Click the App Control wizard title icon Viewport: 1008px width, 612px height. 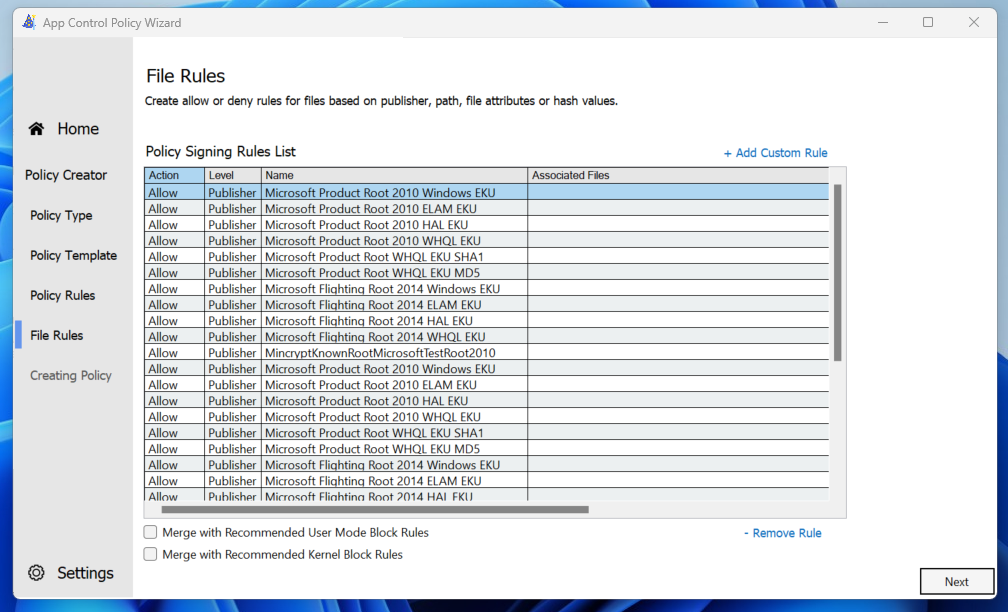coord(29,22)
